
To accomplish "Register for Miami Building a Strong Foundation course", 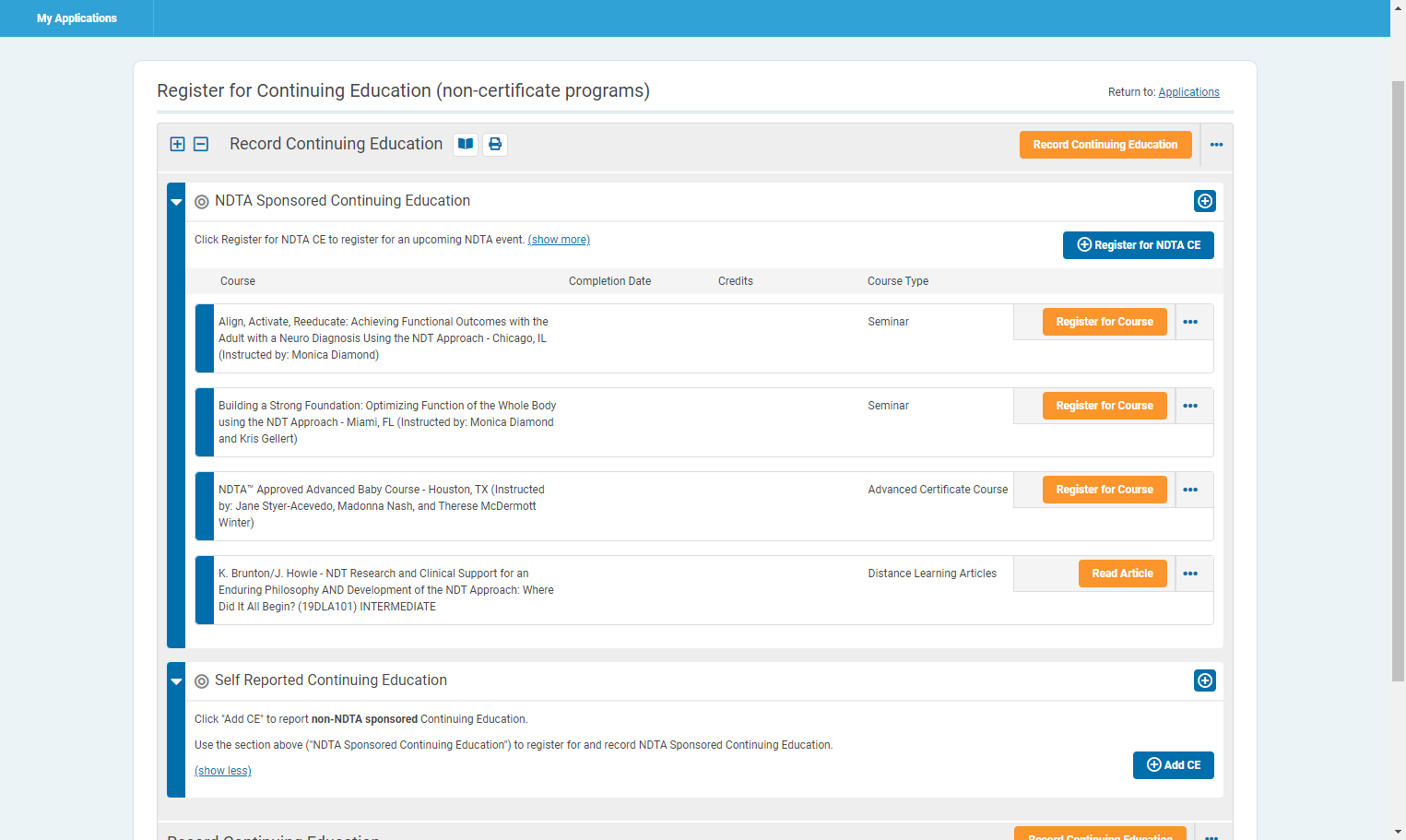I will [x=1105, y=406].
